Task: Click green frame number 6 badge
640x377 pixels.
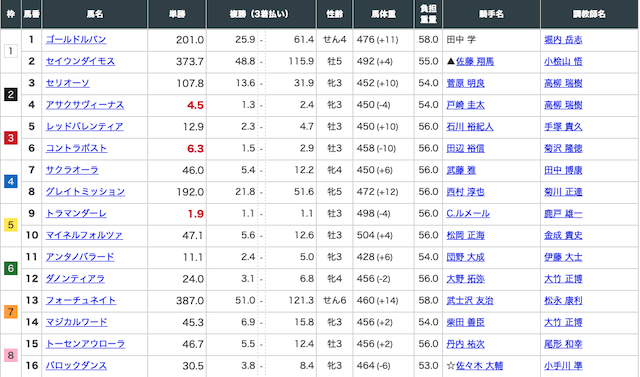Action: pos(11,268)
